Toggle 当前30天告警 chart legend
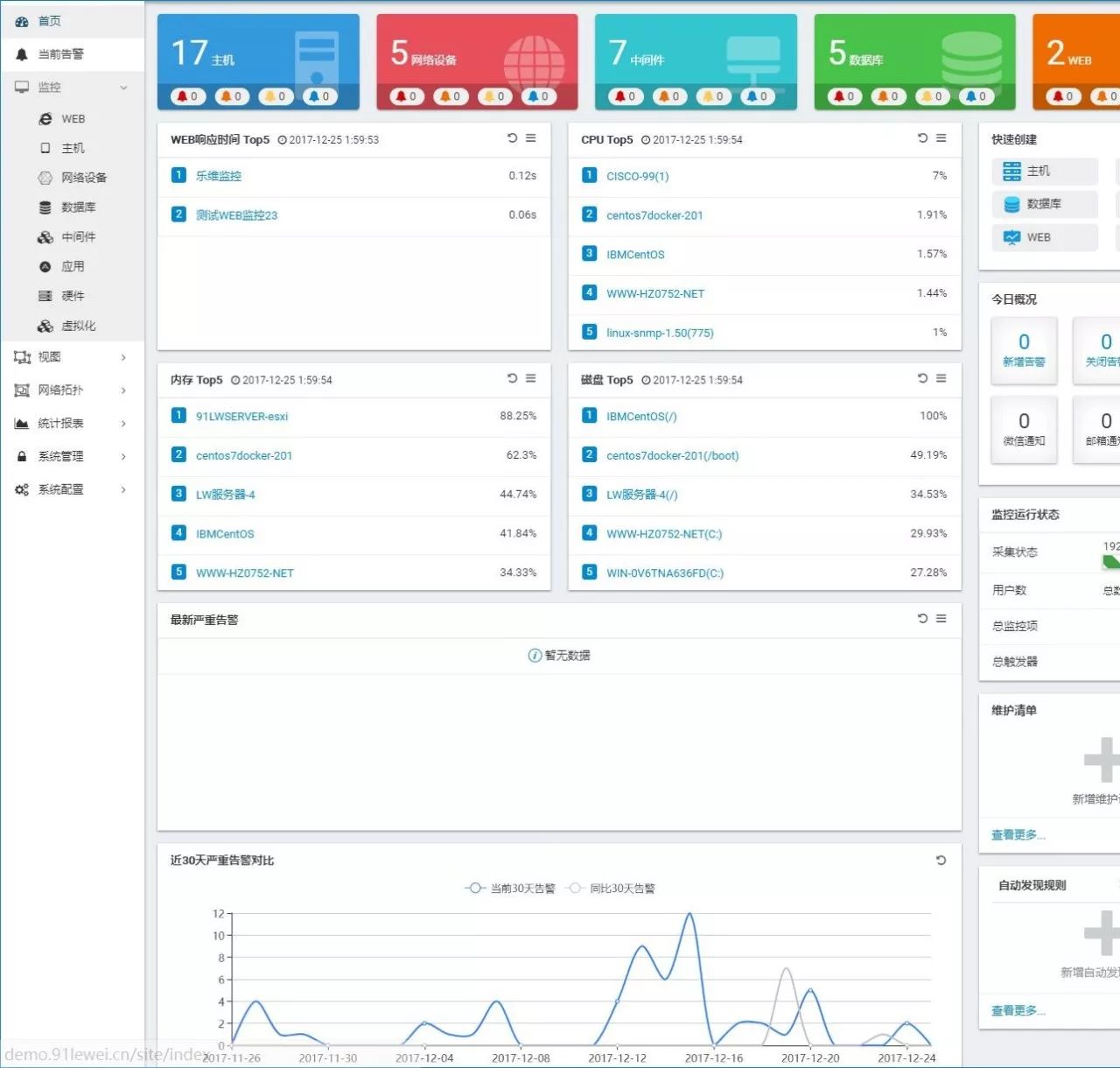 pos(510,889)
